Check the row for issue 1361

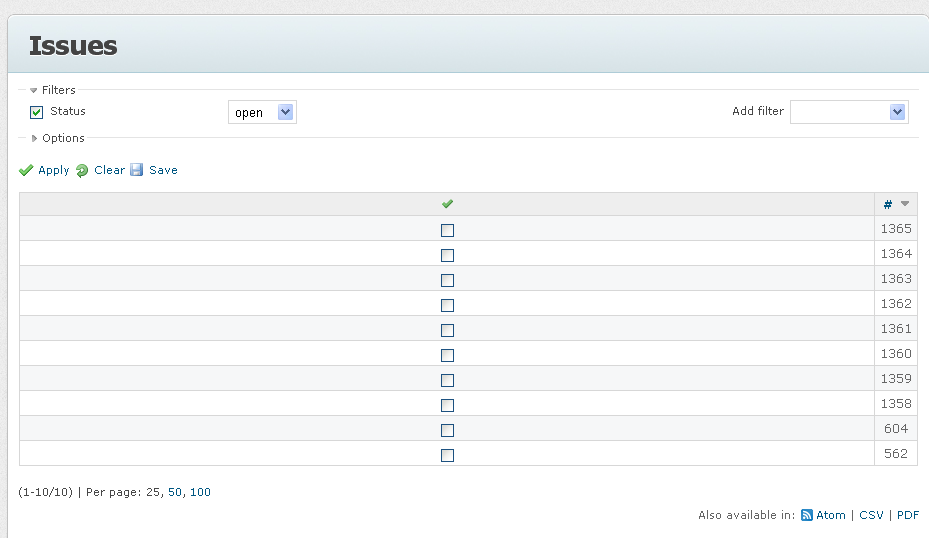(x=447, y=330)
